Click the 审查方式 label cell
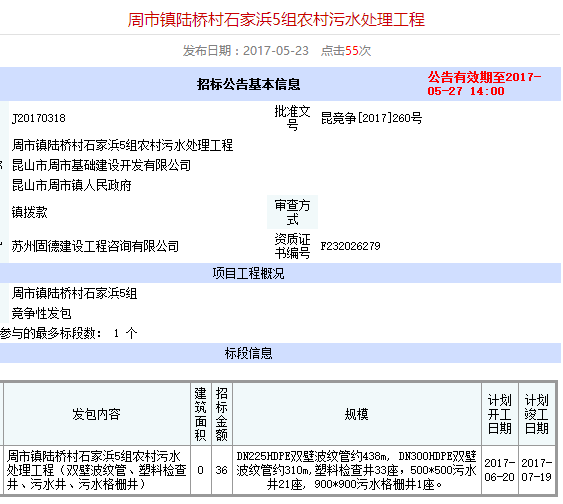Screen dimensions: 563x504 pyautogui.click(x=292, y=212)
